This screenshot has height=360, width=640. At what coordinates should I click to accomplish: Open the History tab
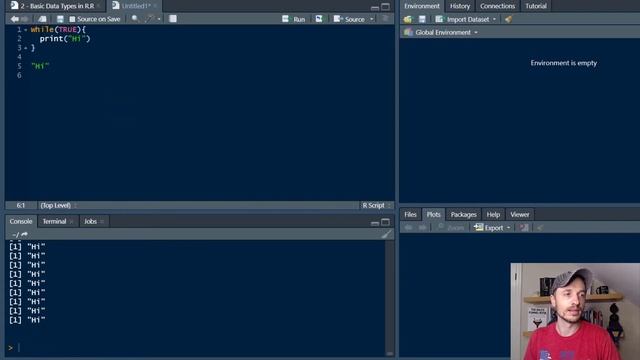(x=460, y=6)
